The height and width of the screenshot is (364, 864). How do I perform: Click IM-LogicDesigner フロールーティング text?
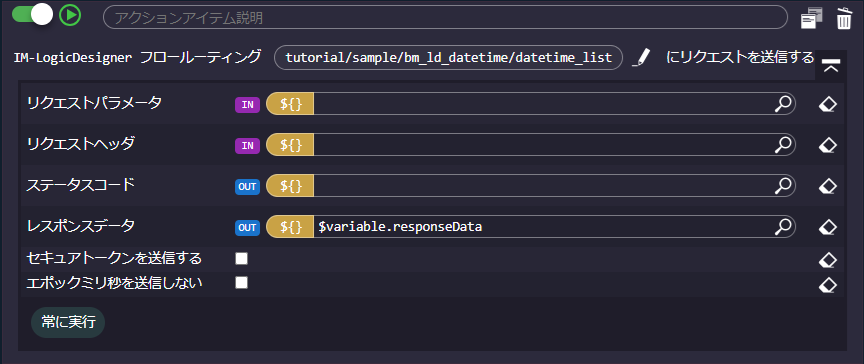pos(137,57)
